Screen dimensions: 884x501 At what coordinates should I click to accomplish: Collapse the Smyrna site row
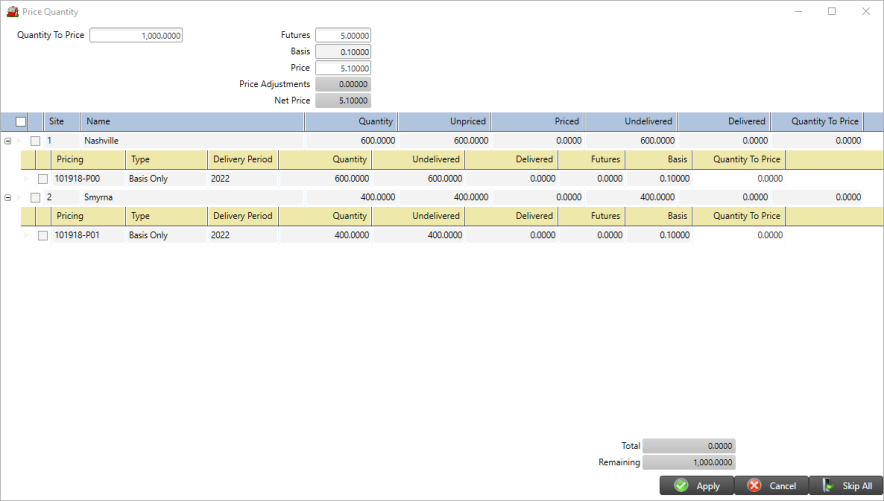click(x=8, y=198)
